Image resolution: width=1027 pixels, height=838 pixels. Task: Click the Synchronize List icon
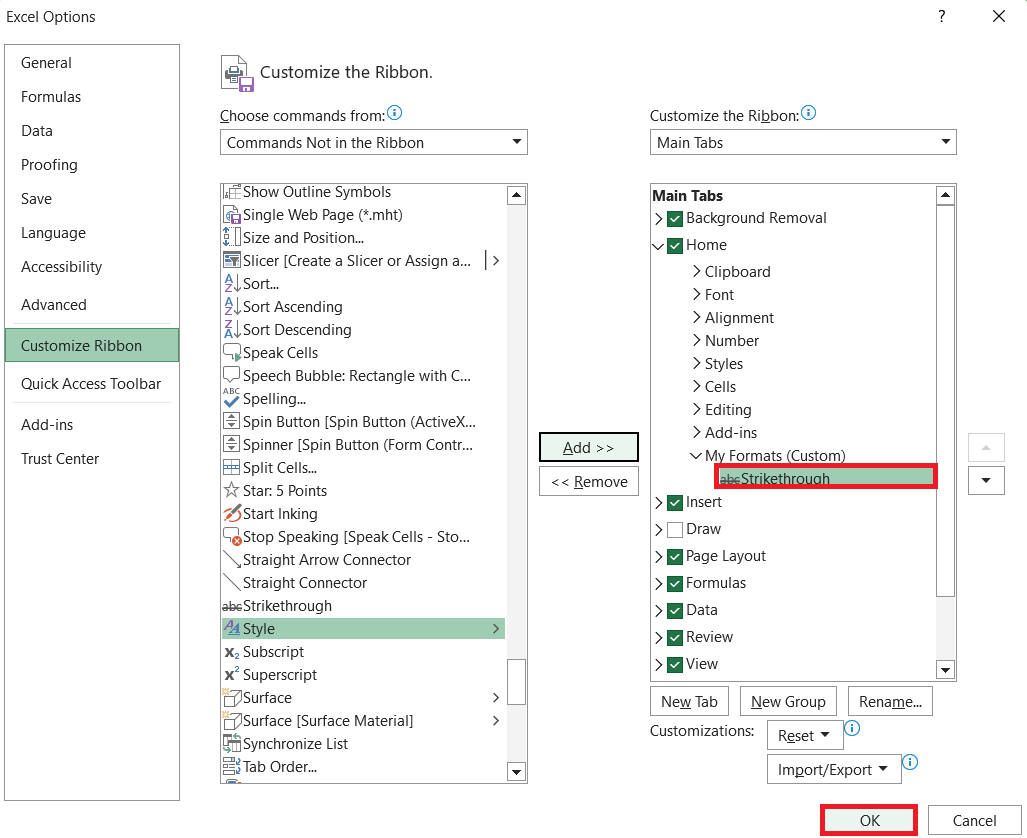click(232, 743)
